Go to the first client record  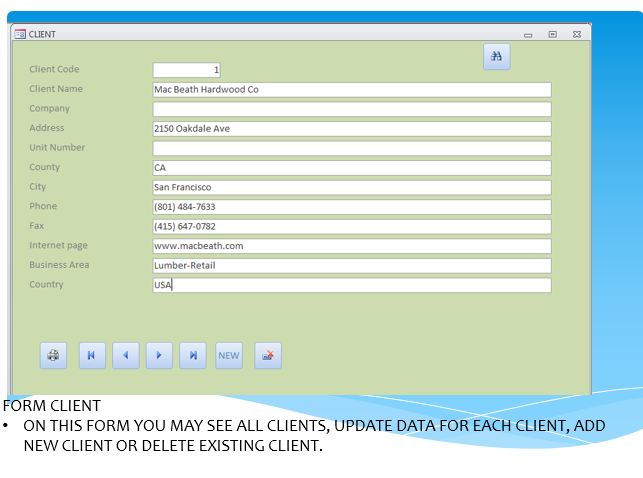point(92,355)
